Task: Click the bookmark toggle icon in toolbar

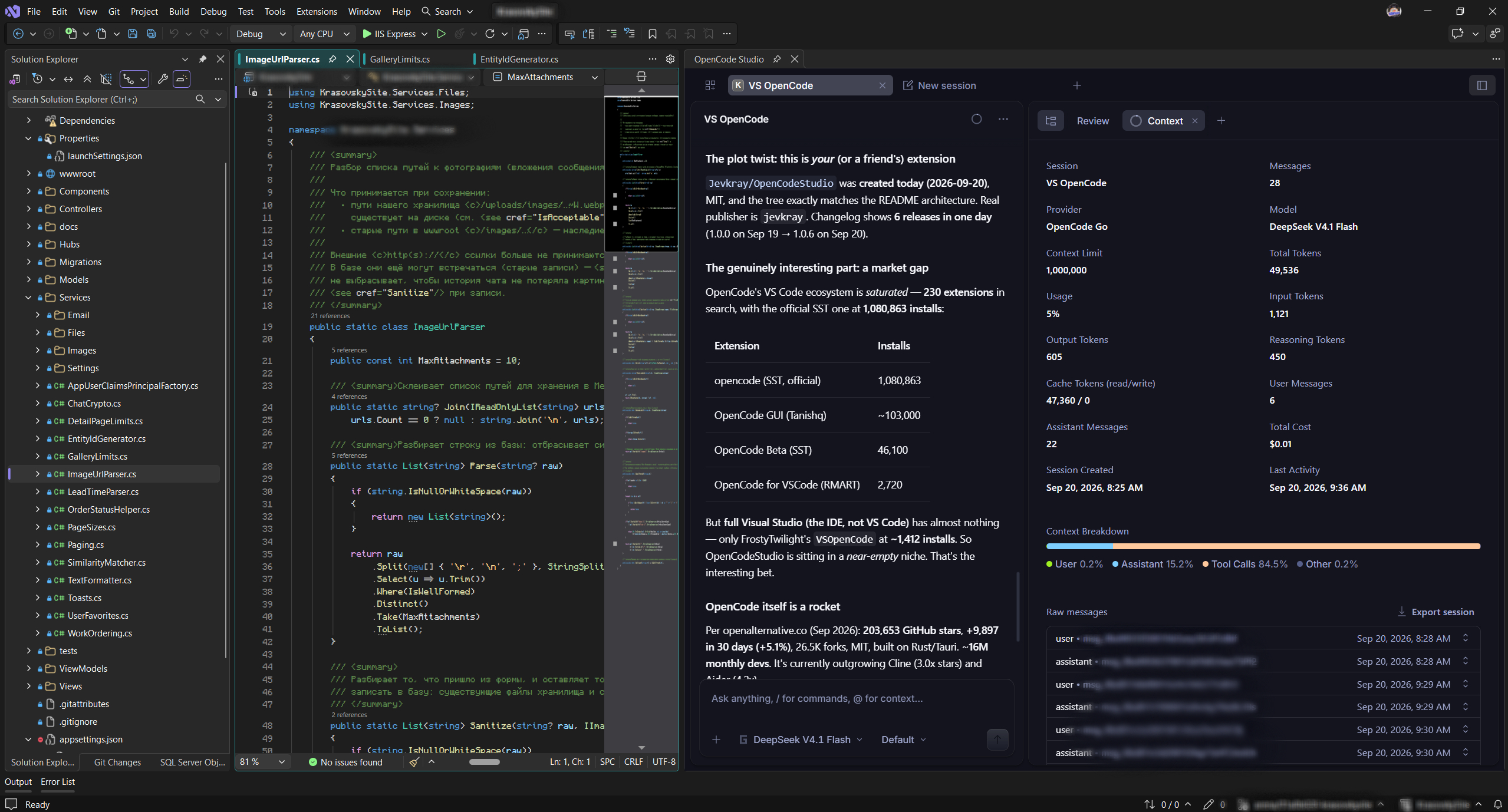Action: coord(652,34)
